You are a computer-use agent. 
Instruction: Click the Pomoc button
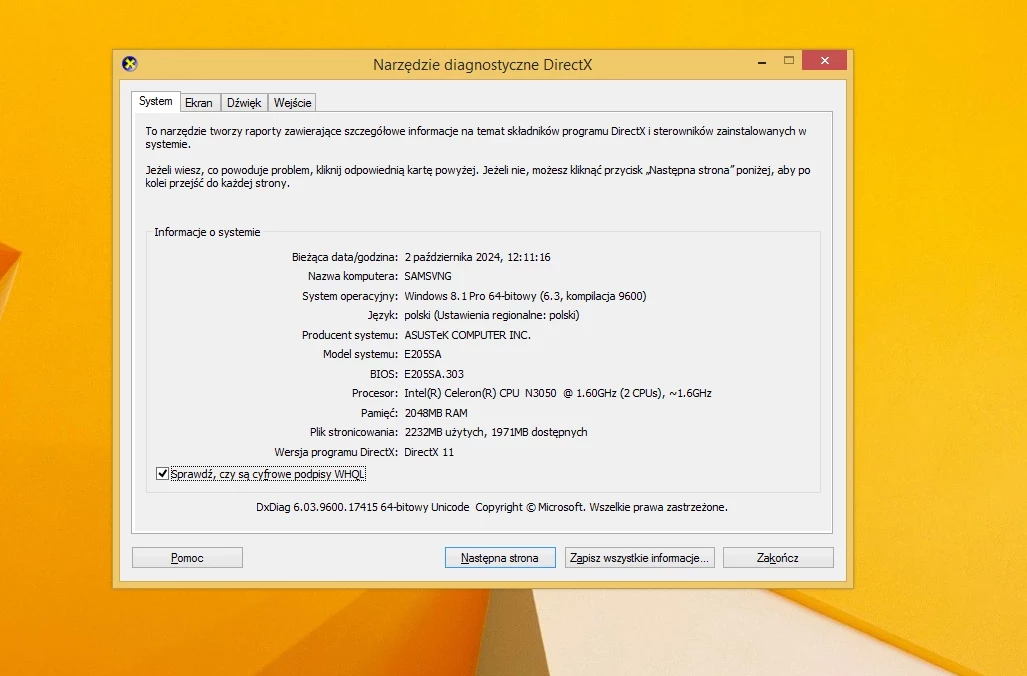pyautogui.click(x=187, y=557)
